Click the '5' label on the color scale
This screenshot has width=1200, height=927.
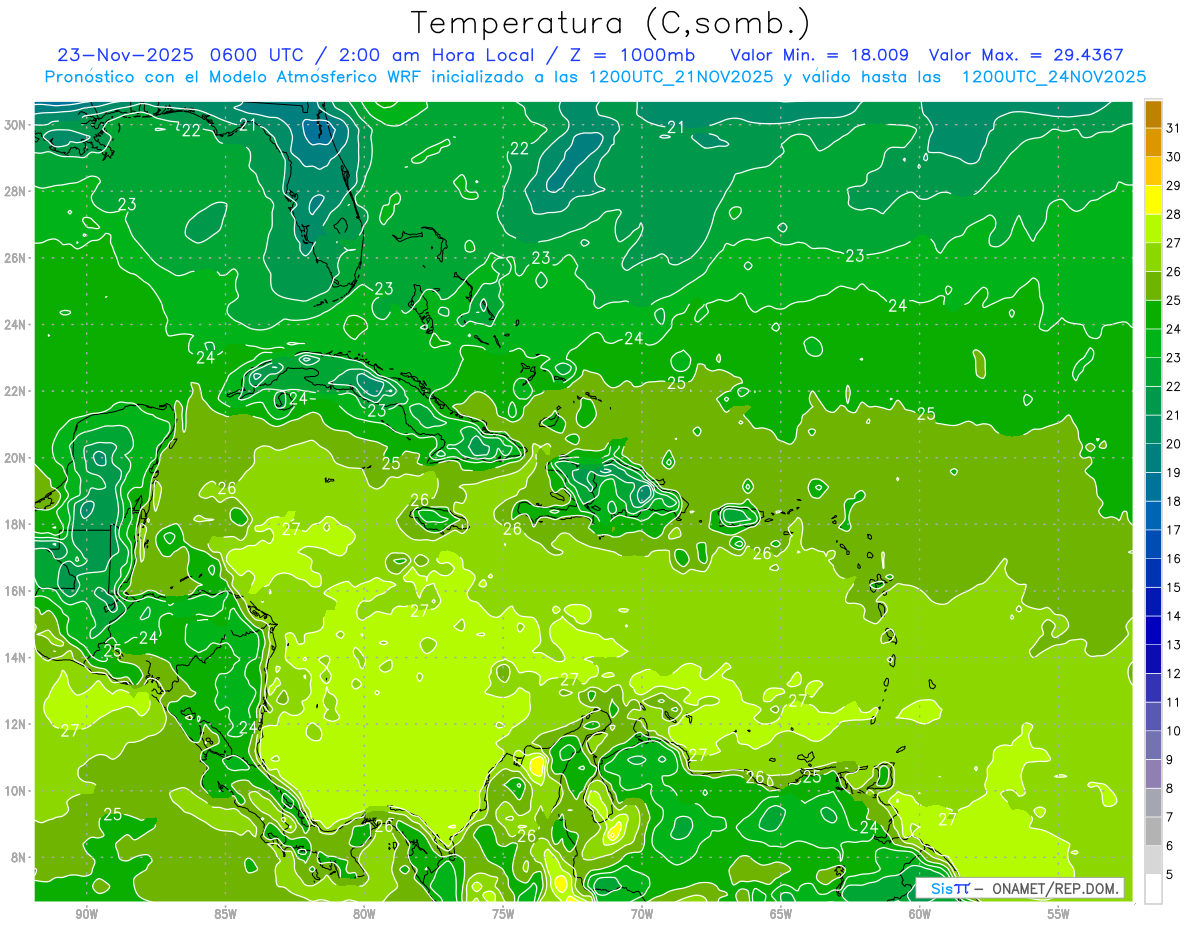pos(1170,875)
